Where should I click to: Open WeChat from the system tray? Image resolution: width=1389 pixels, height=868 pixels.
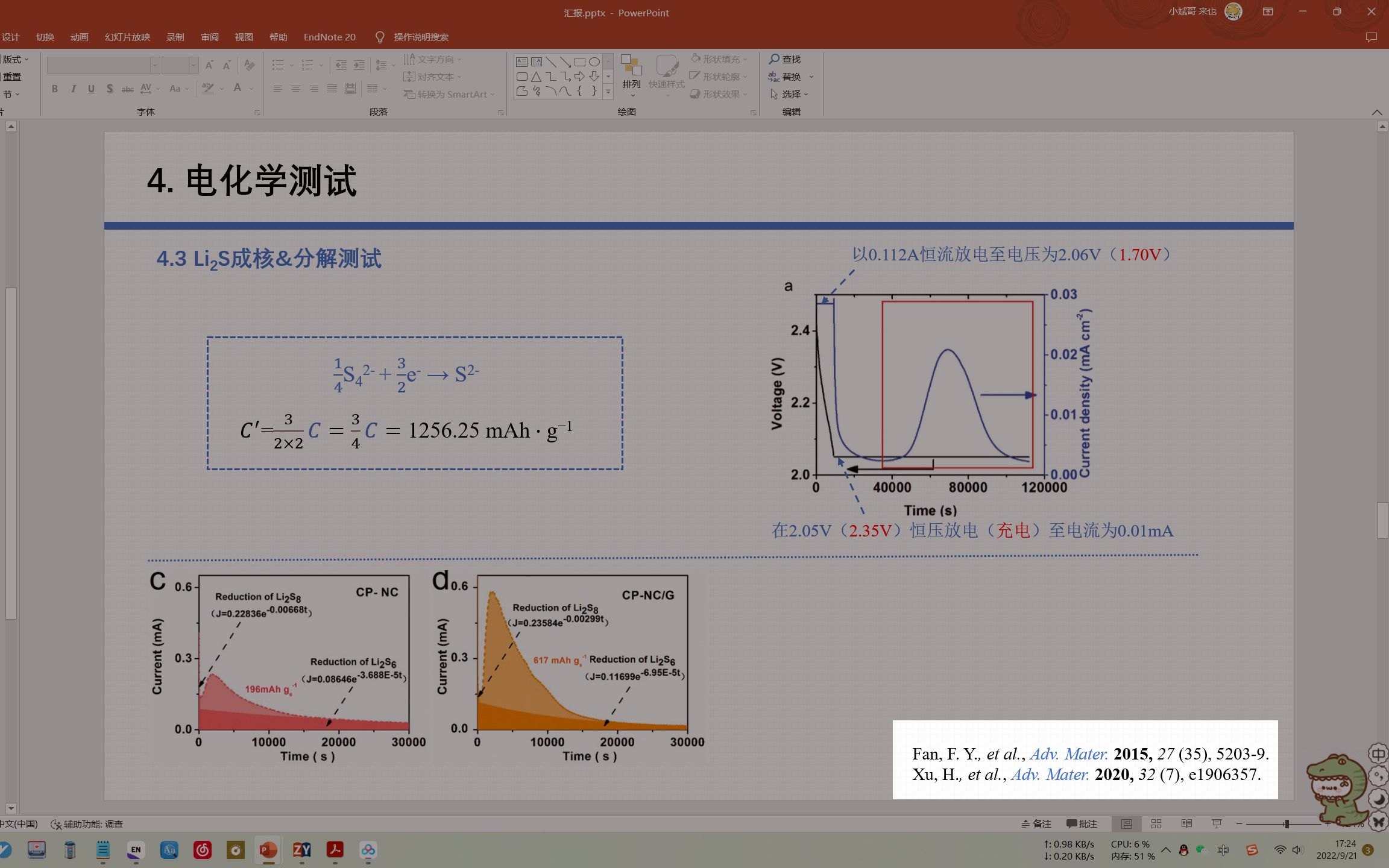(x=1201, y=850)
